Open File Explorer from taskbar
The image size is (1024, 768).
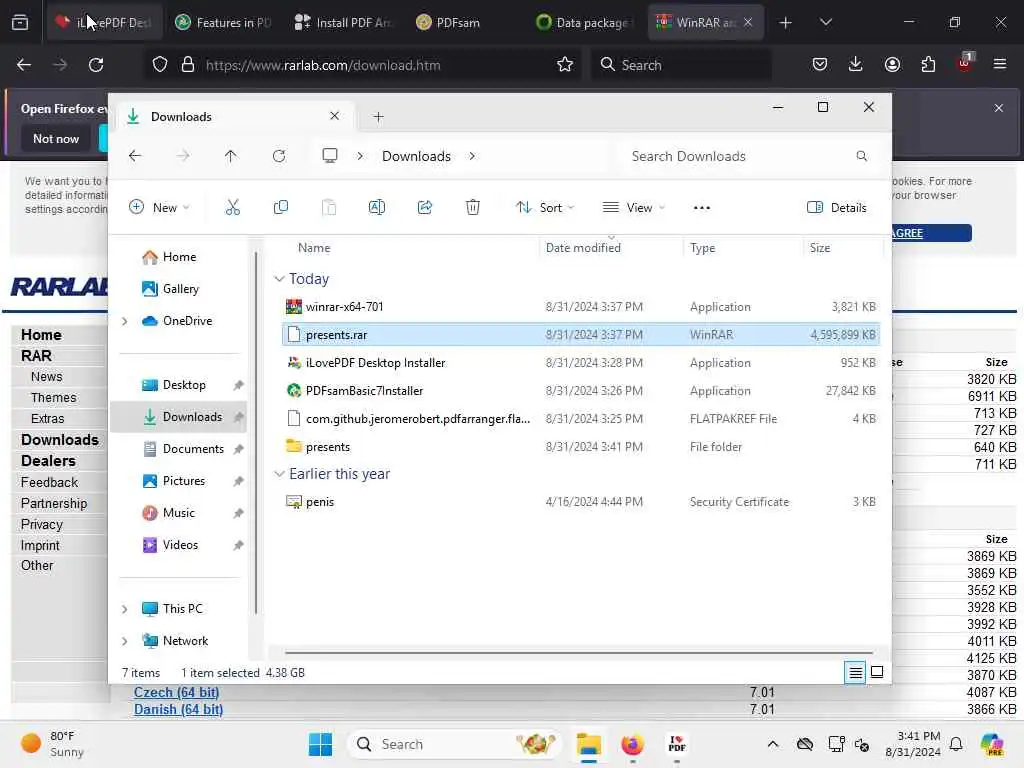pos(588,744)
